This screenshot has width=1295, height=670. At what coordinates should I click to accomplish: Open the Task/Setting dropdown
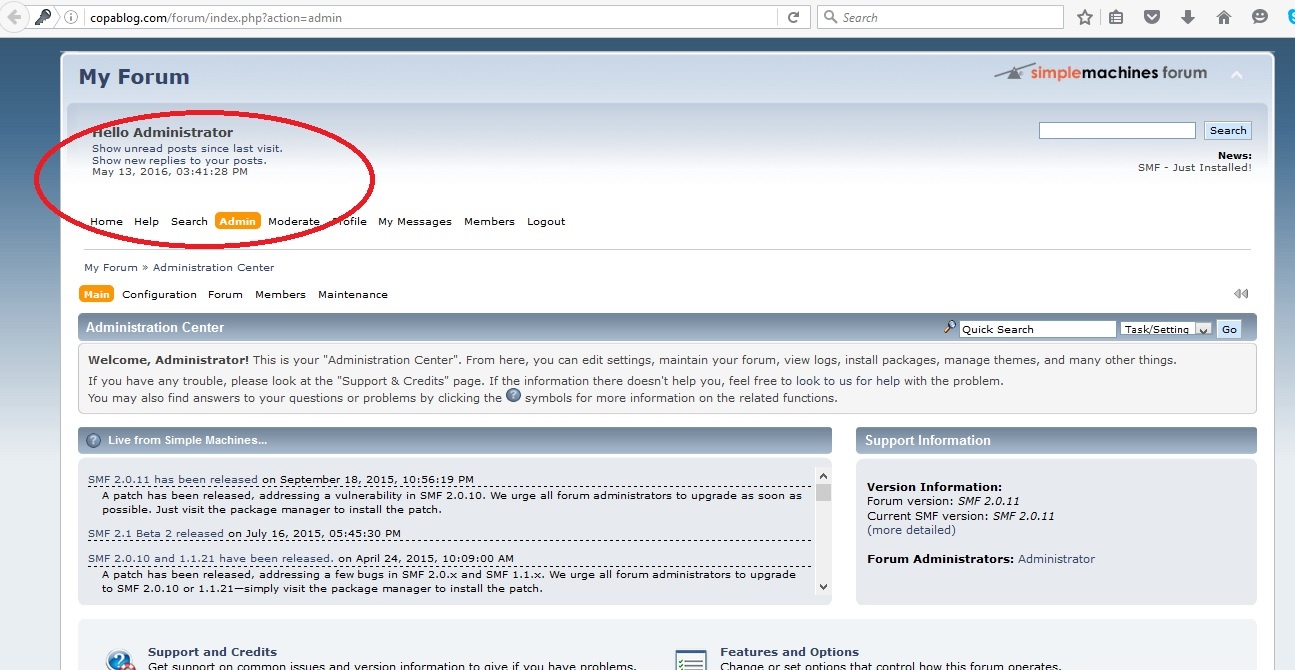1166,329
